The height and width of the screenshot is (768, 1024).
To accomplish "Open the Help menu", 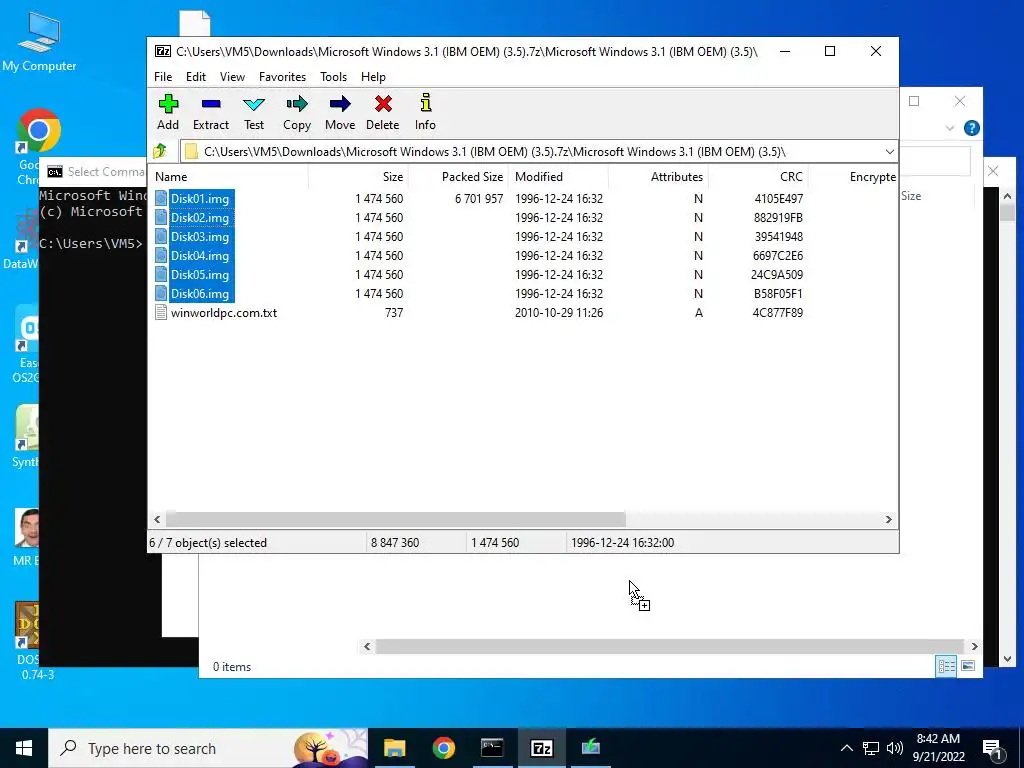I will pos(373,77).
